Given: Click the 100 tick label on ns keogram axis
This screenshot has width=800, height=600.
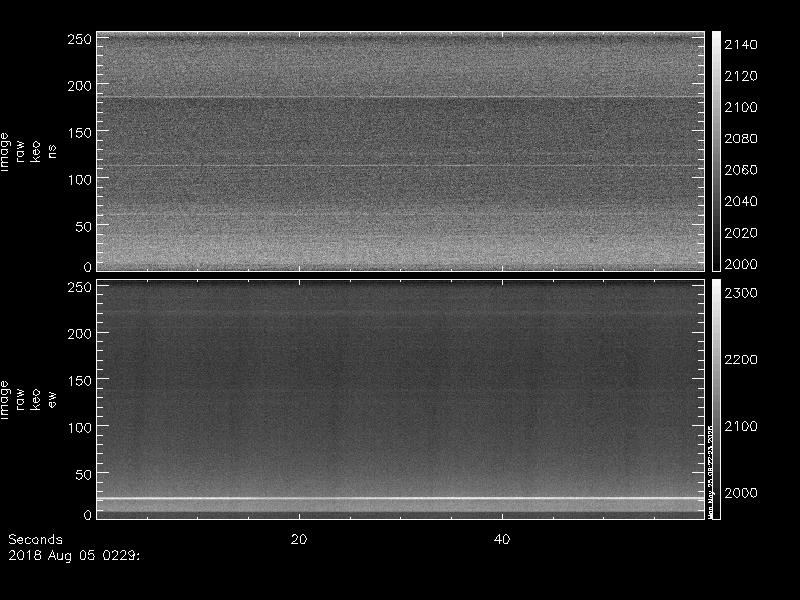Looking at the screenshot, I should 80,180.
